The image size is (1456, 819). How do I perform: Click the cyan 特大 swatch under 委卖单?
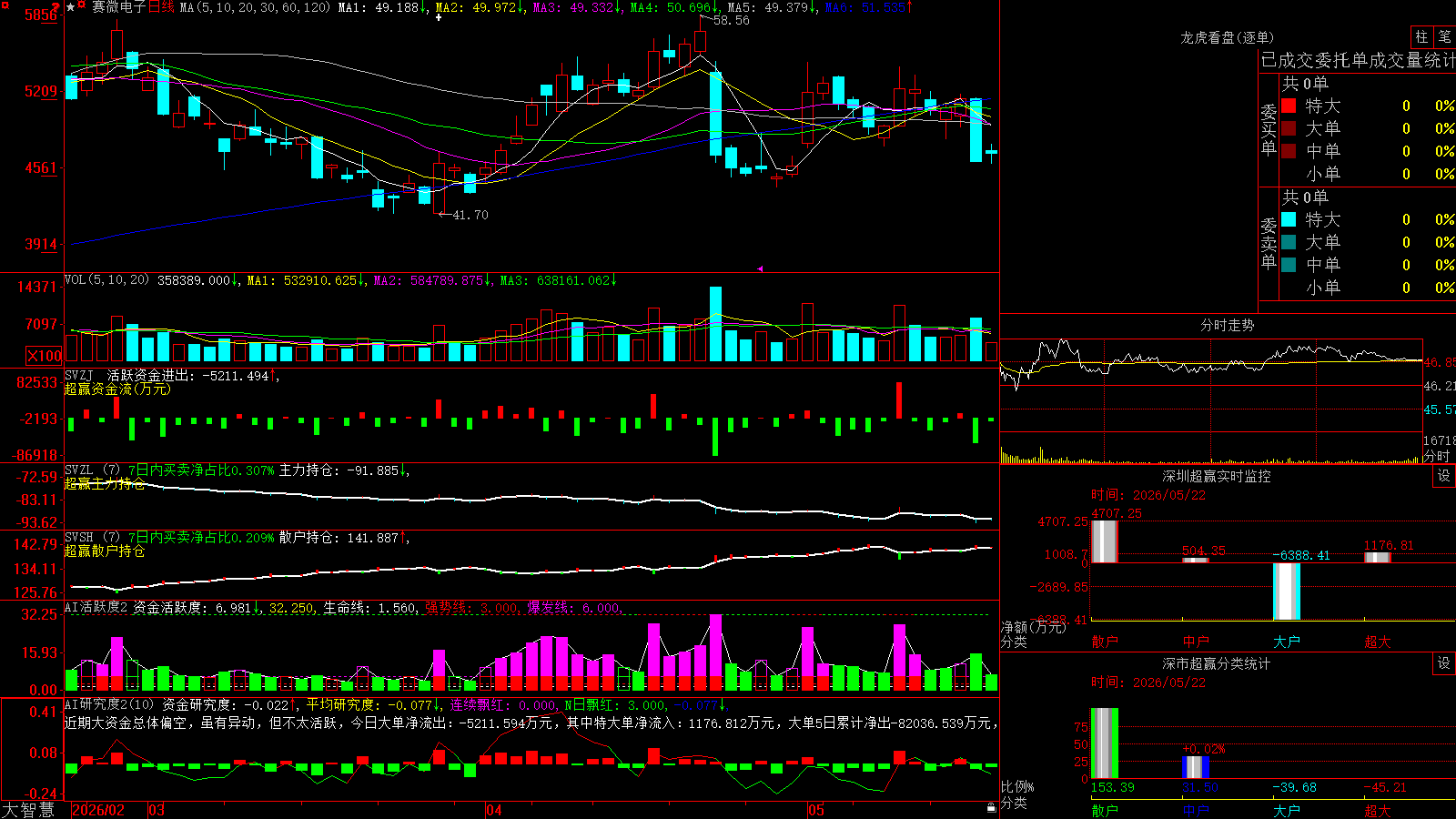pyautogui.click(x=1289, y=219)
